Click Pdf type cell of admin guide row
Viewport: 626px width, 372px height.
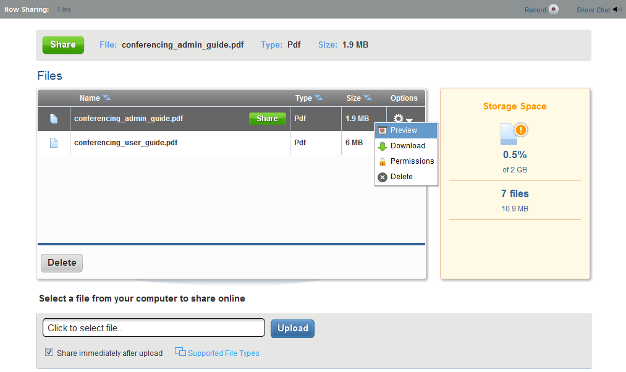300,119
